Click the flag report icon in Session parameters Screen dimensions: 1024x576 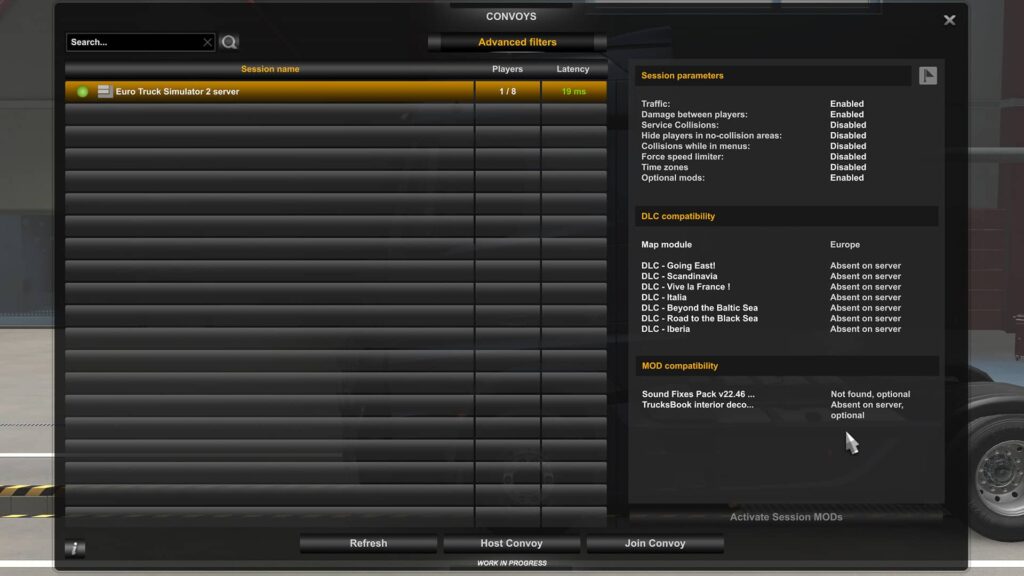928,76
